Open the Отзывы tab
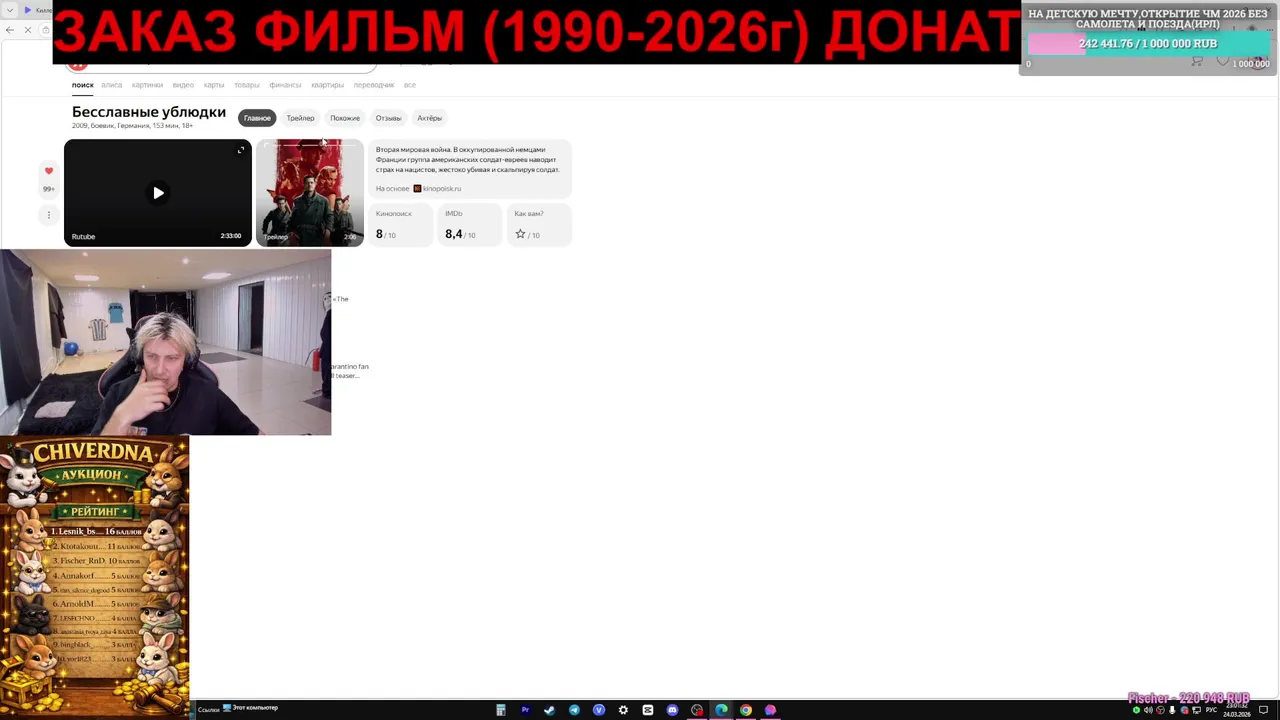Screen dimensions: 1280x720 [x=388, y=118]
